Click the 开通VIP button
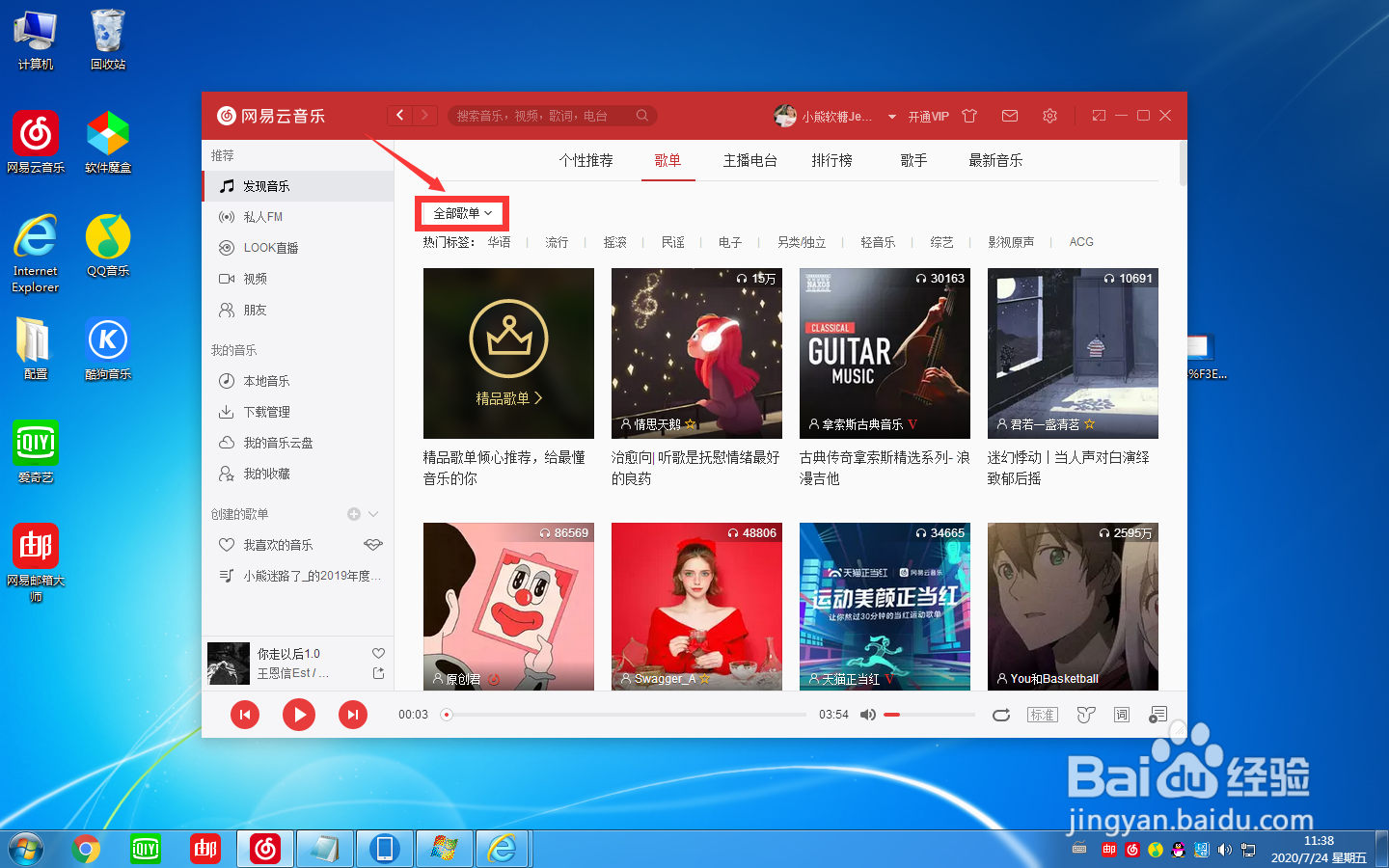 (x=927, y=116)
